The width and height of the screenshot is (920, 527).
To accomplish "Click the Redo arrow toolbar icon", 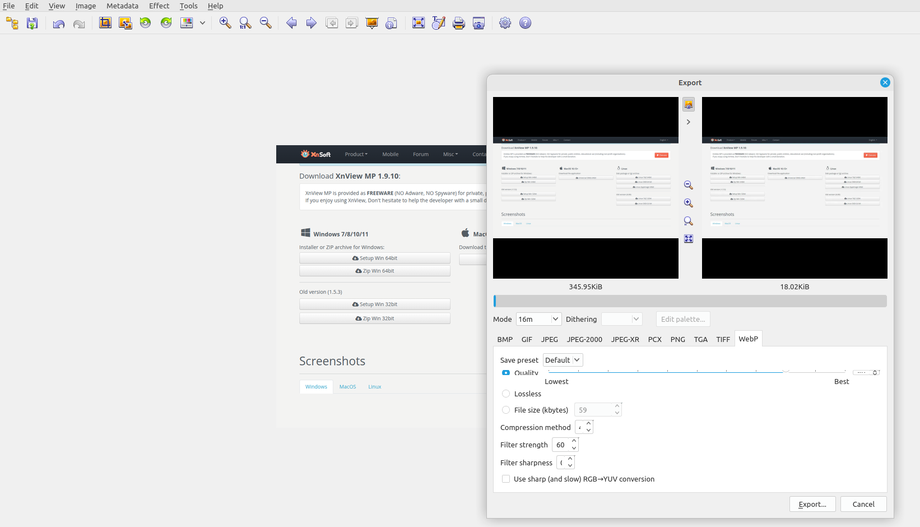I will (79, 23).
